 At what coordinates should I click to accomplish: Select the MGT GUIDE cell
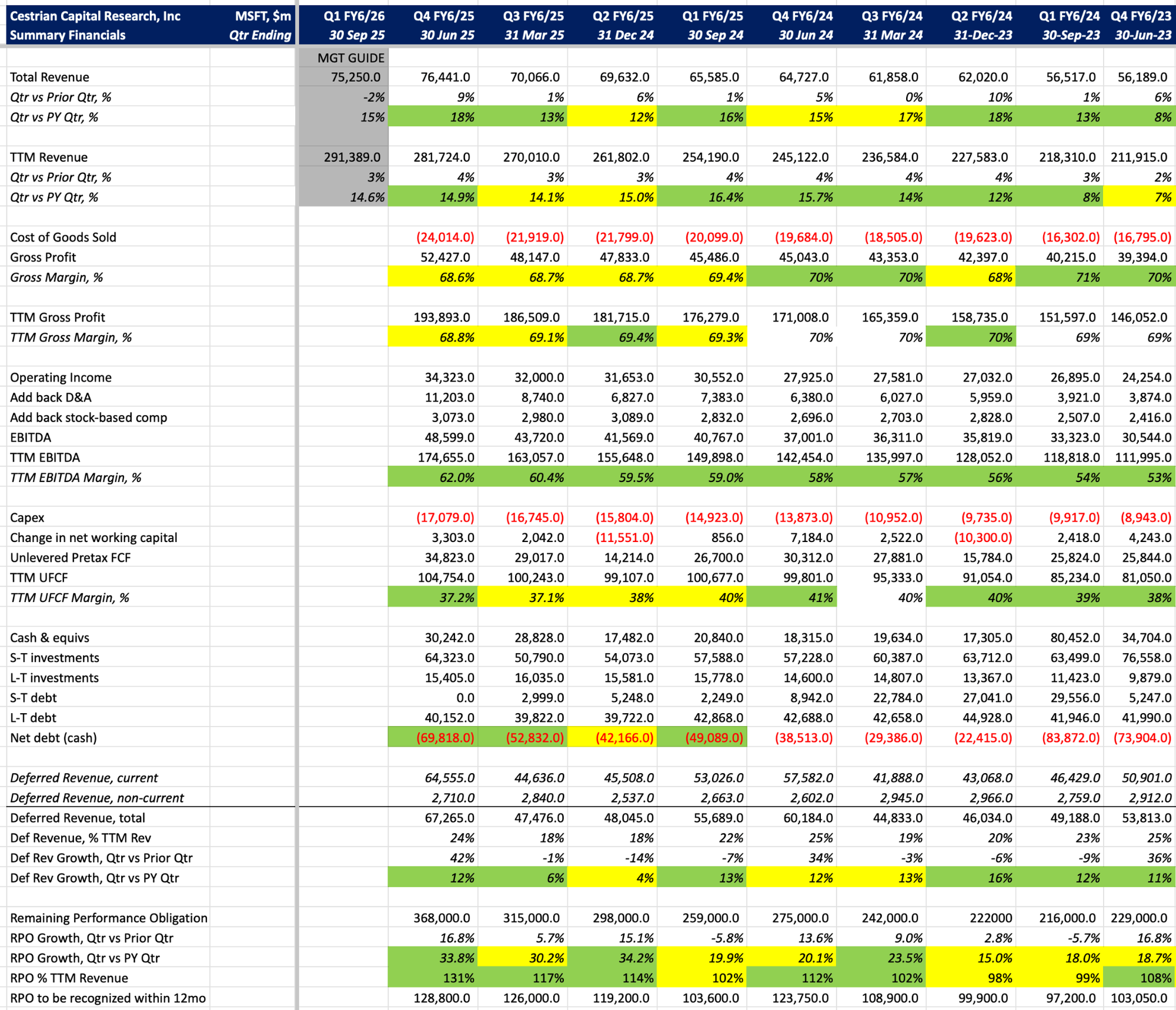pos(350,58)
